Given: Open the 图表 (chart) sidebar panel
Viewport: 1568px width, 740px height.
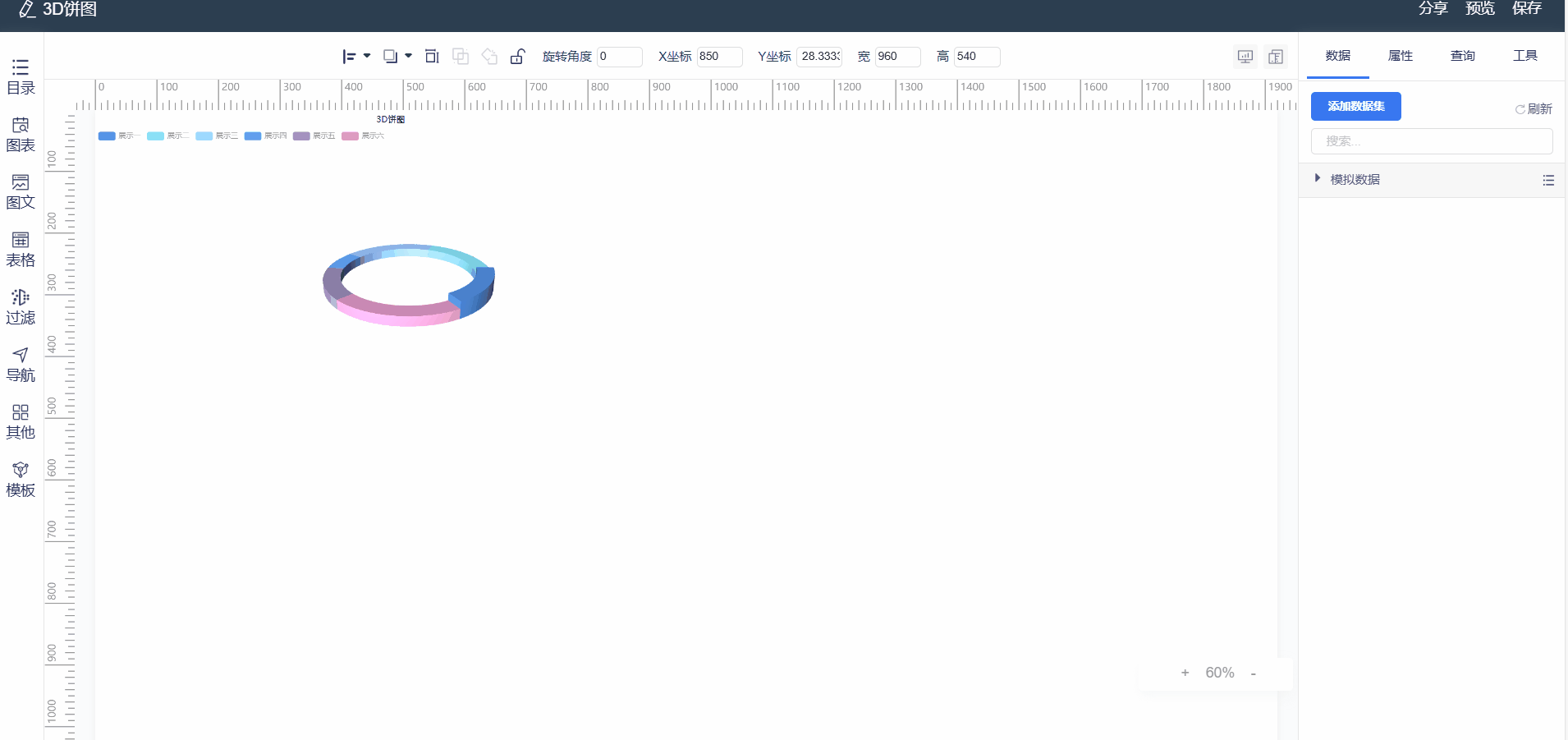Looking at the screenshot, I should [21, 135].
